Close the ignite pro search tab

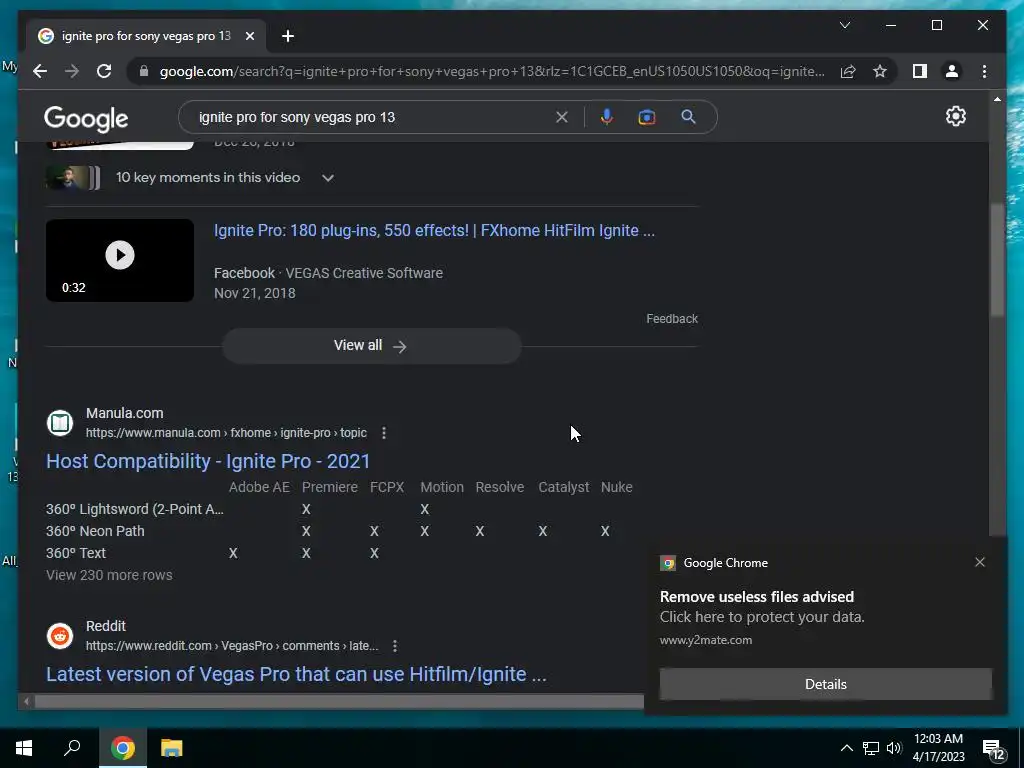(x=249, y=37)
